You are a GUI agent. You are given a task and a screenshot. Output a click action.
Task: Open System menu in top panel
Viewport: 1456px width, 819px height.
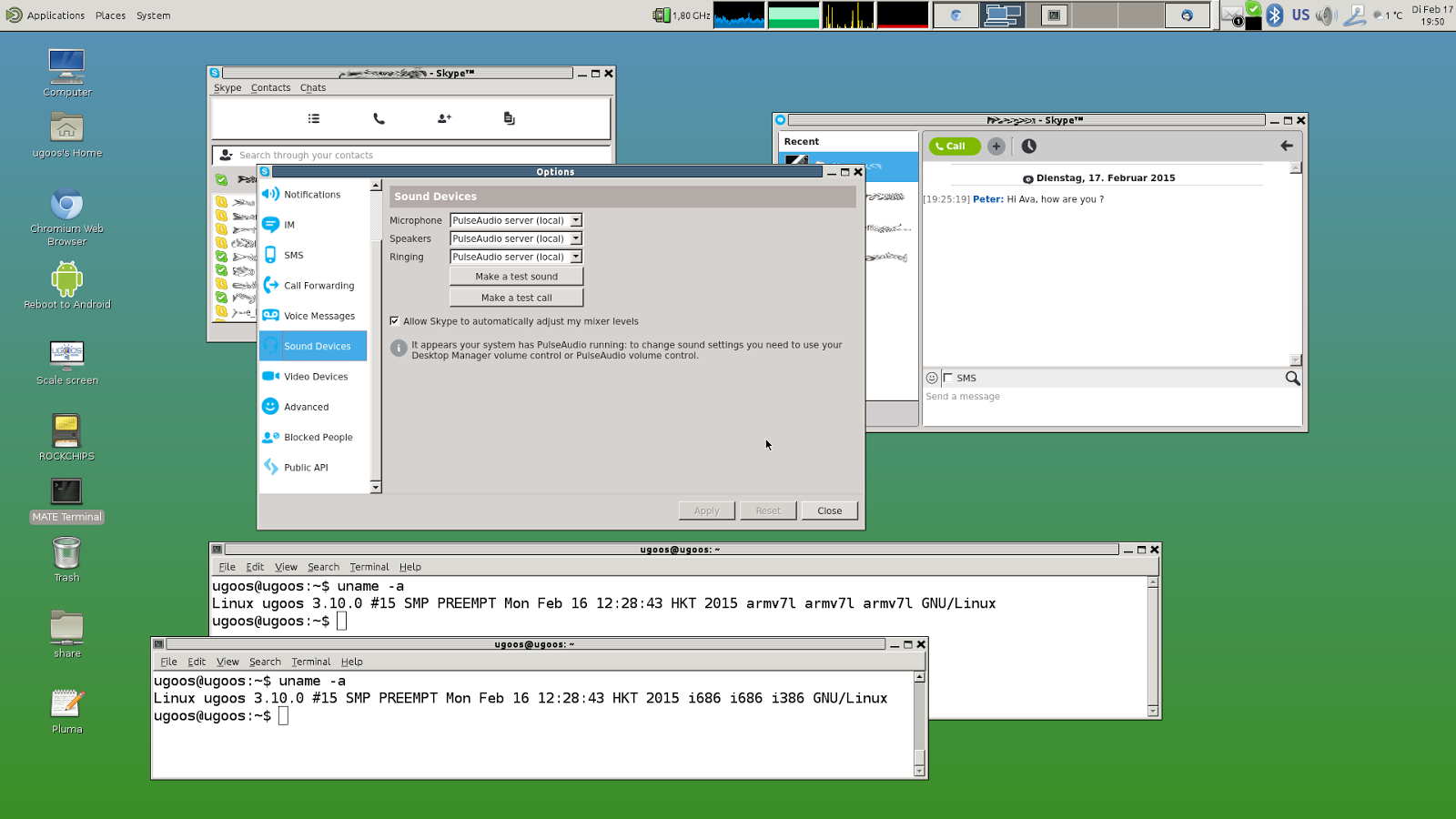pyautogui.click(x=153, y=15)
